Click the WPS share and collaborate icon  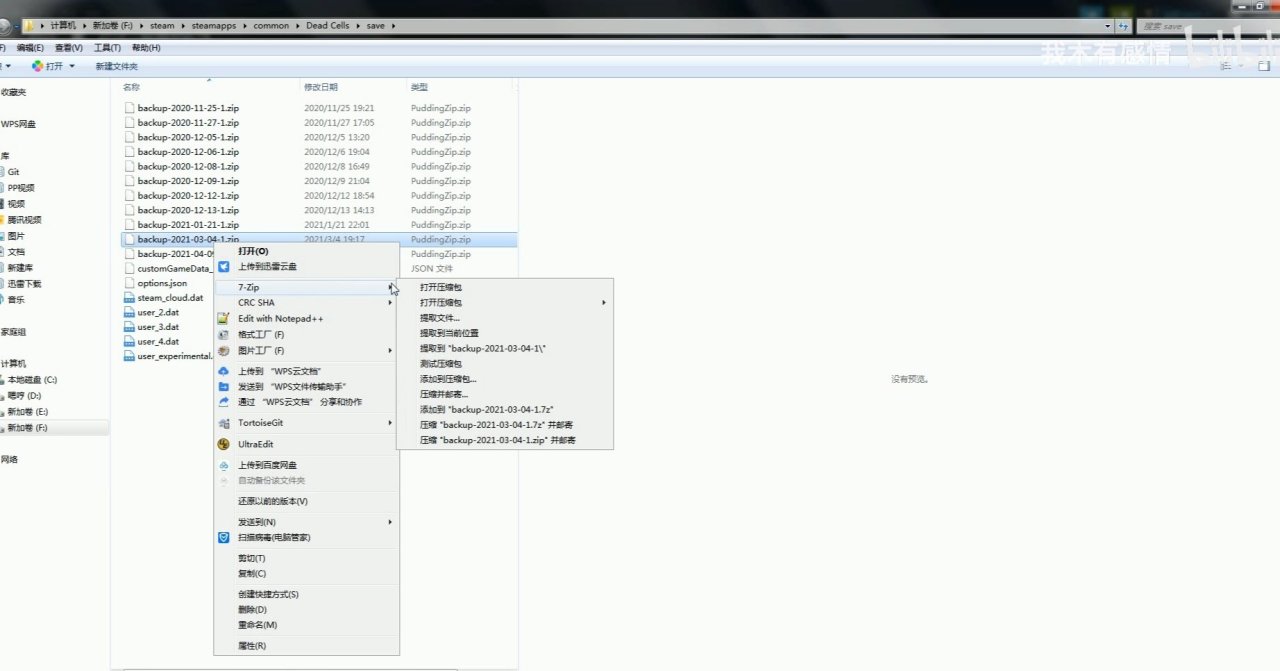tap(224, 402)
